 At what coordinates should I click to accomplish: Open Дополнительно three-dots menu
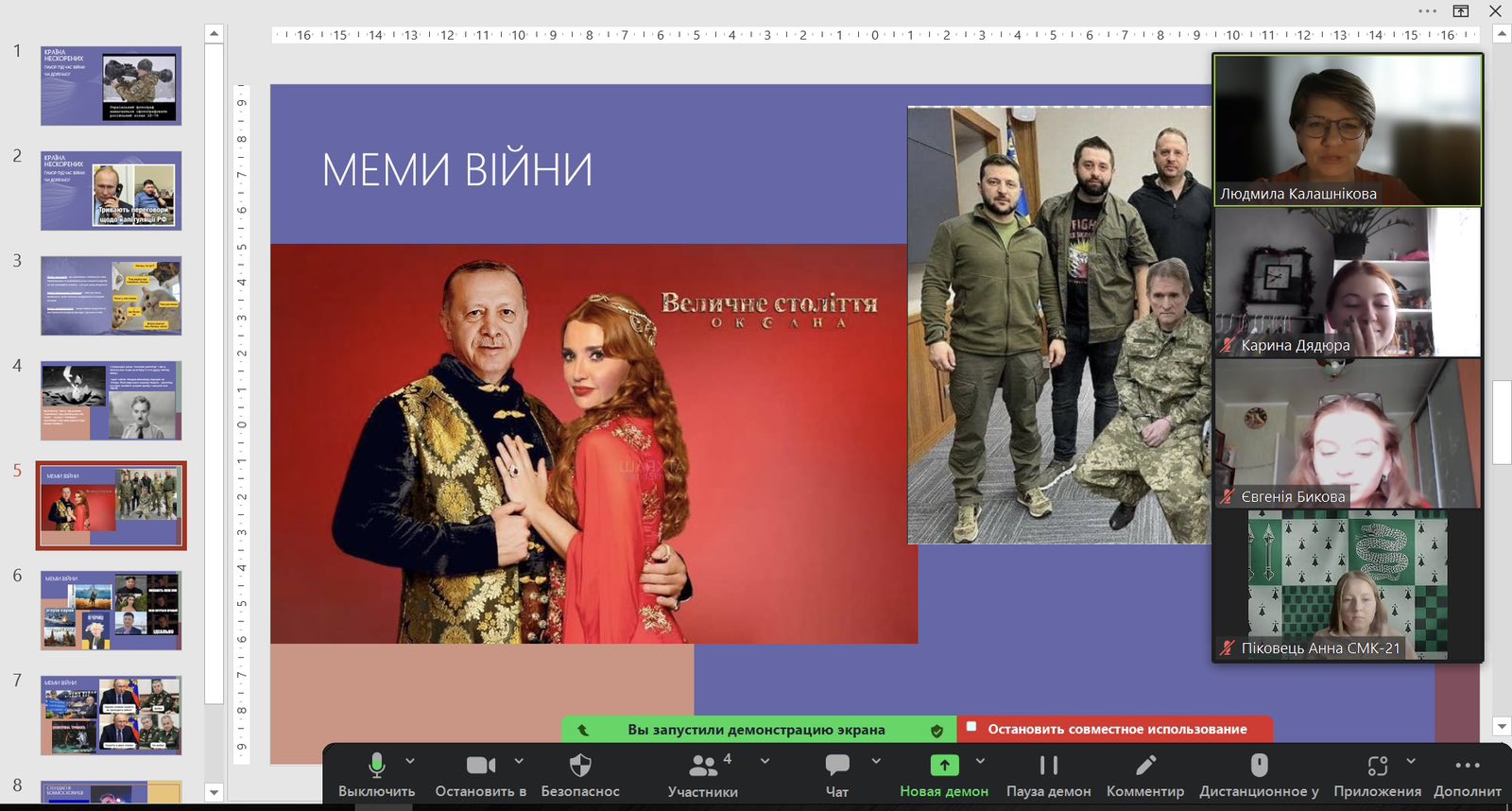click(x=1468, y=775)
